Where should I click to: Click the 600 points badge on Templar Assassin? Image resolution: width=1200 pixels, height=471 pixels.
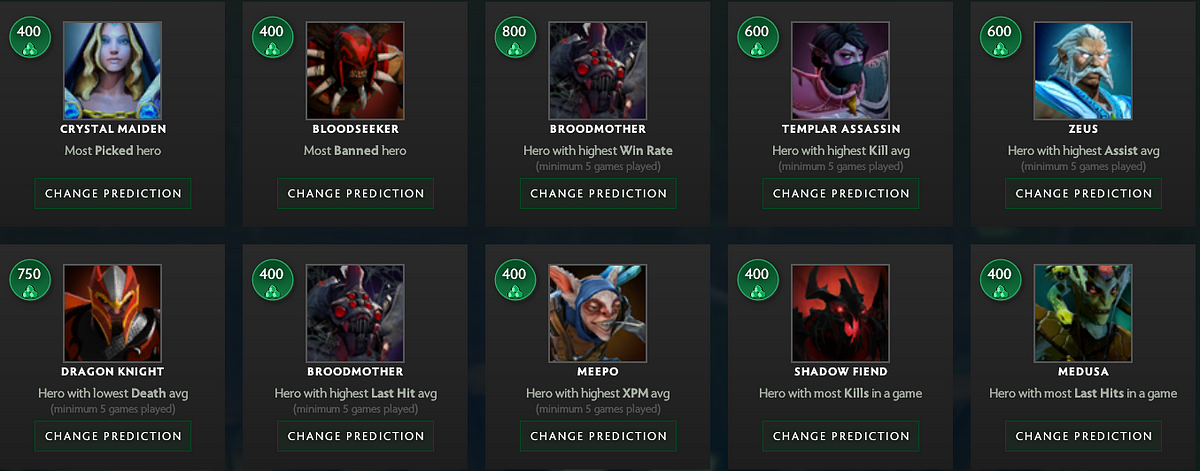757,37
